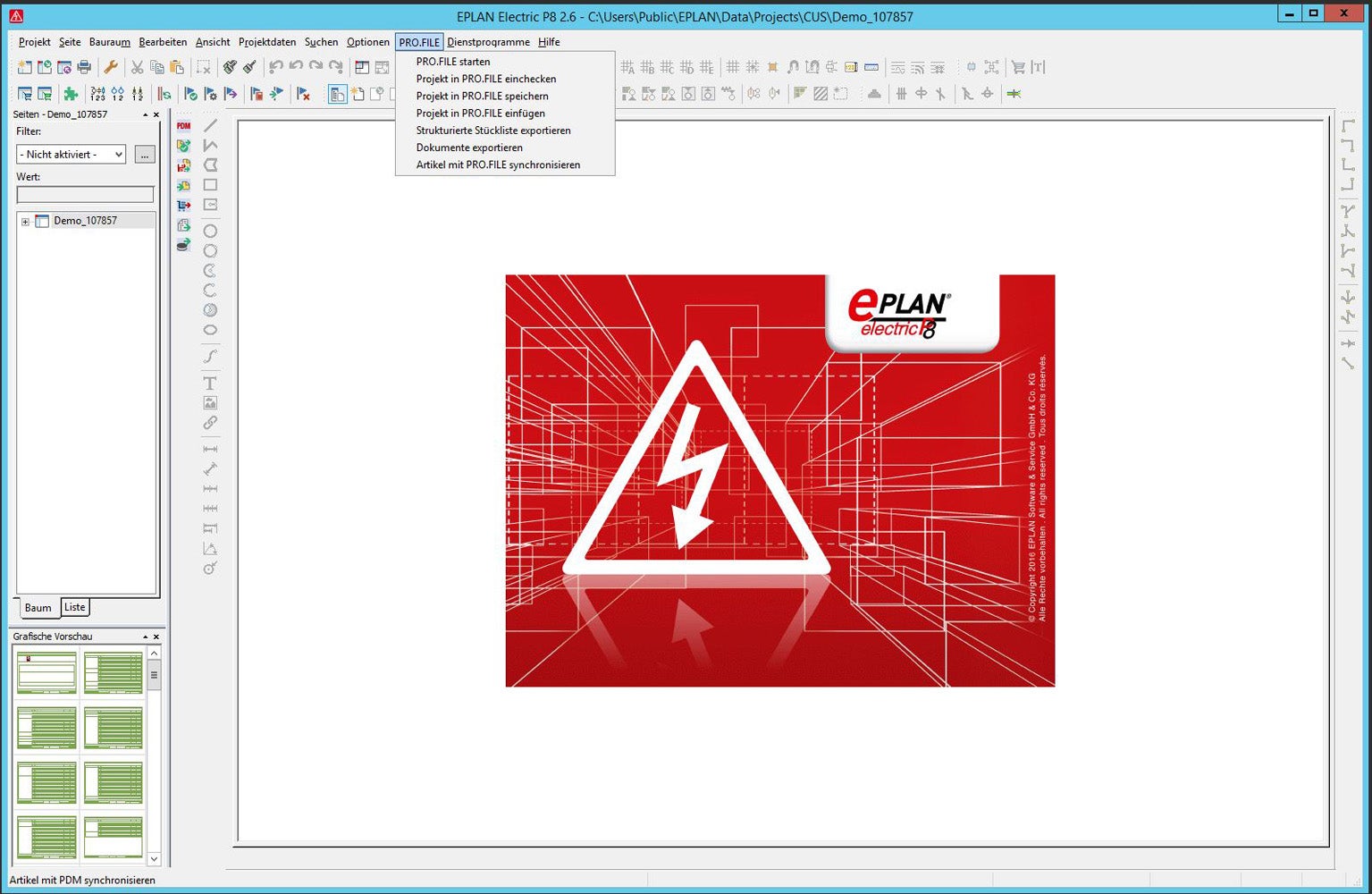1372x894 pixels.
Task: Select the rectangle drawing tool
Action: click(x=210, y=185)
